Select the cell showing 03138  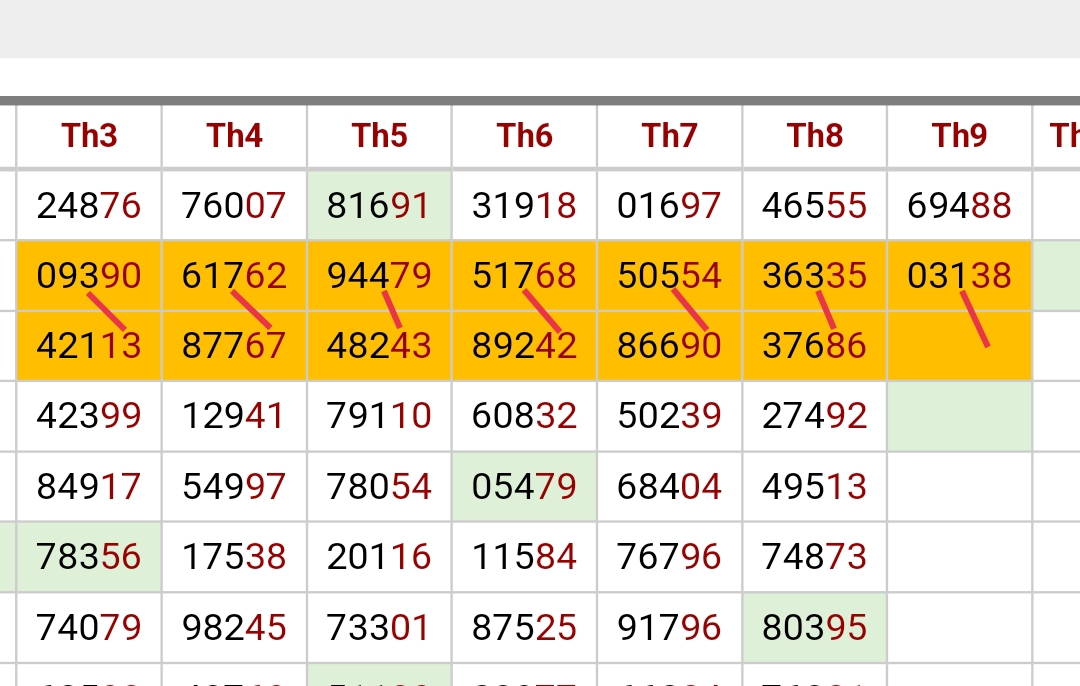(x=959, y=276)
